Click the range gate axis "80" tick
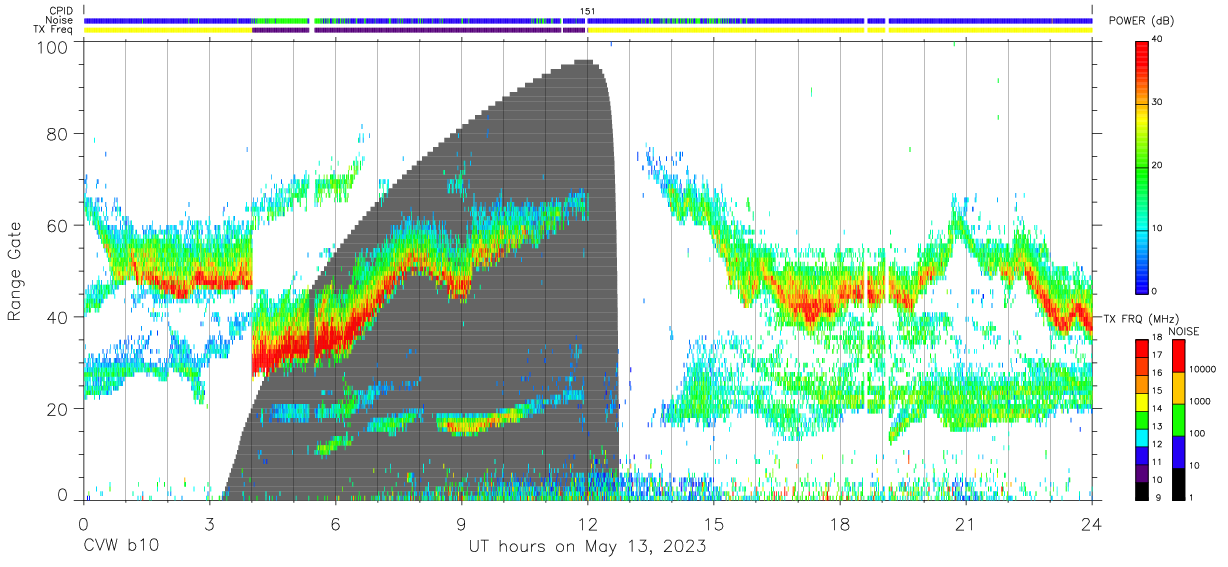The image size is (1228, 567). [58, 134]
